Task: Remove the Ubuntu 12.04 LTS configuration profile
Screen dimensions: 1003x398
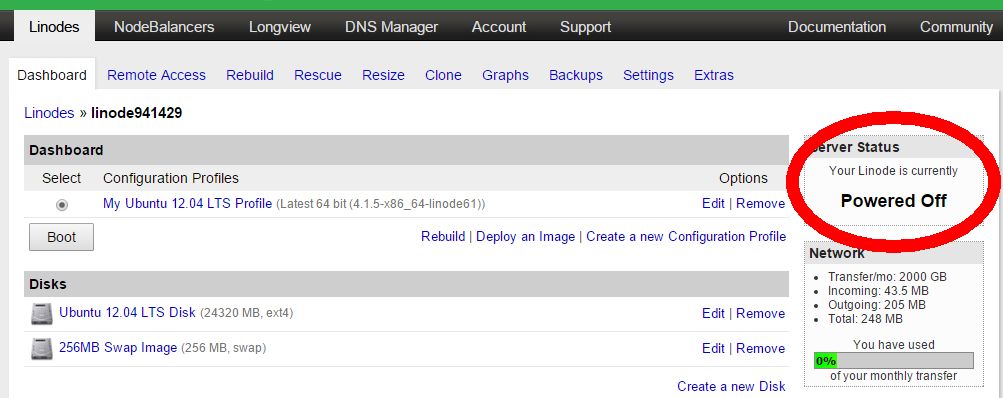Action: [761, 203]
